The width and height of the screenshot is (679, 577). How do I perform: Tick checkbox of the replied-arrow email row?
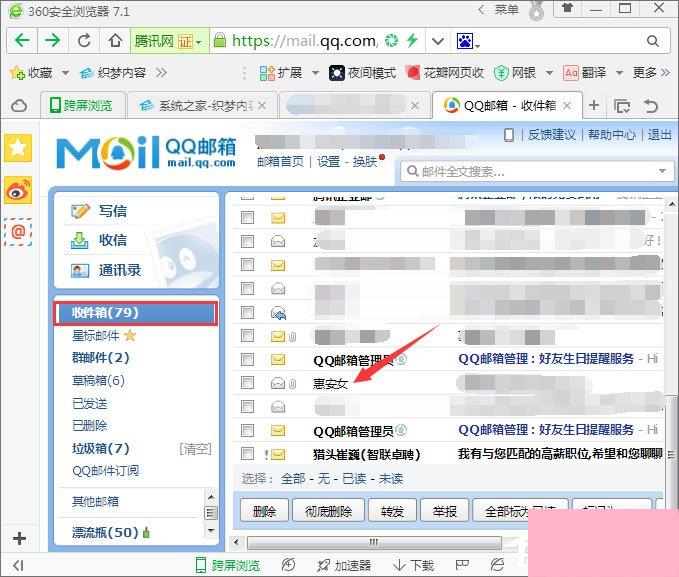pyautogui.click(x=247, y=312)
